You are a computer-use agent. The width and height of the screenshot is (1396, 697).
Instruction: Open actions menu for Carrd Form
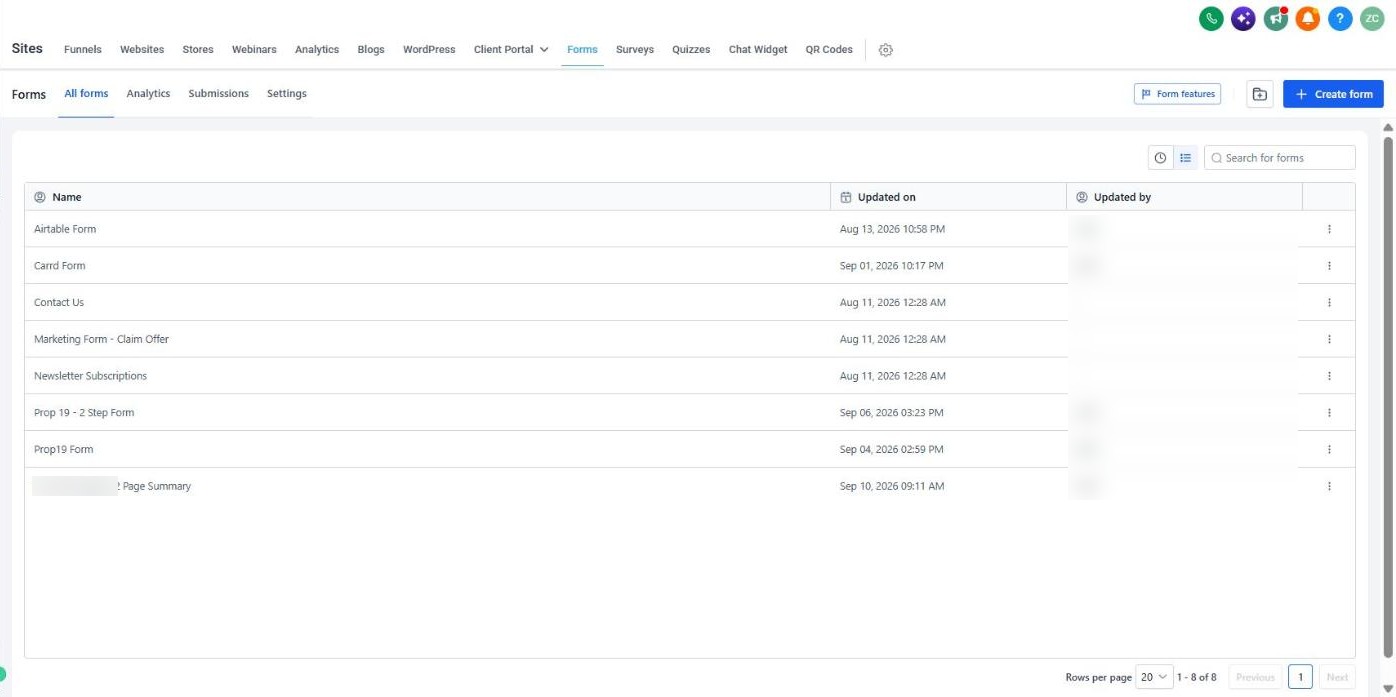[x=1329, y=266]
